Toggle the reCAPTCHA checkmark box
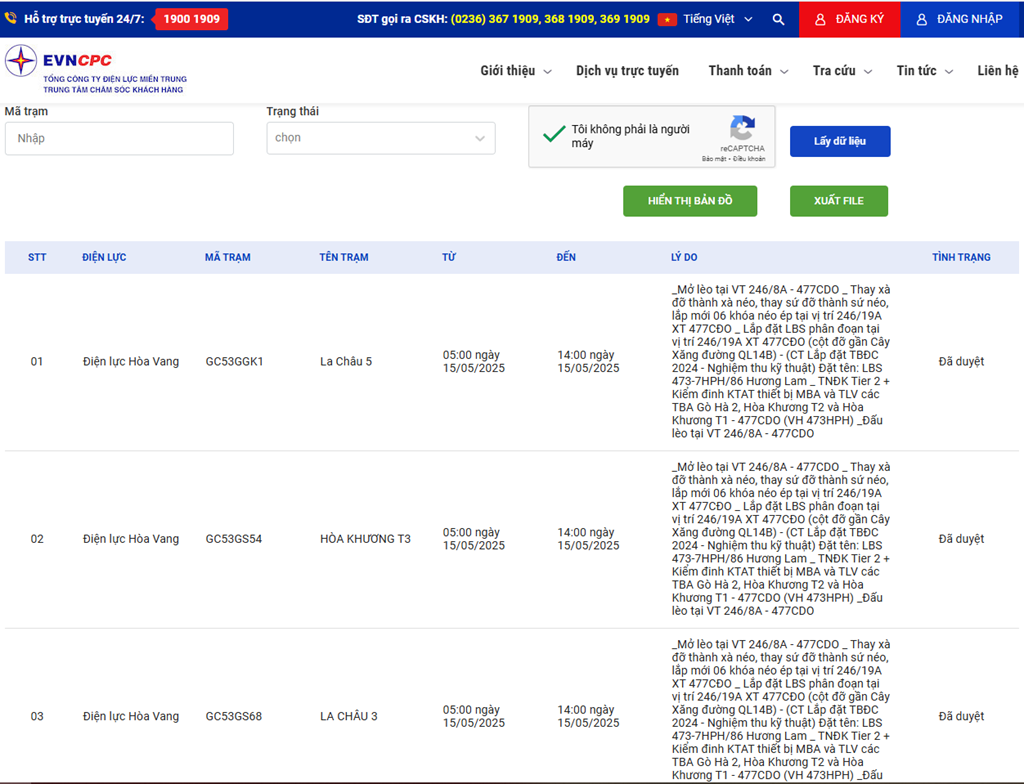Screen dimensions: 1024x784 pos(554,134)
